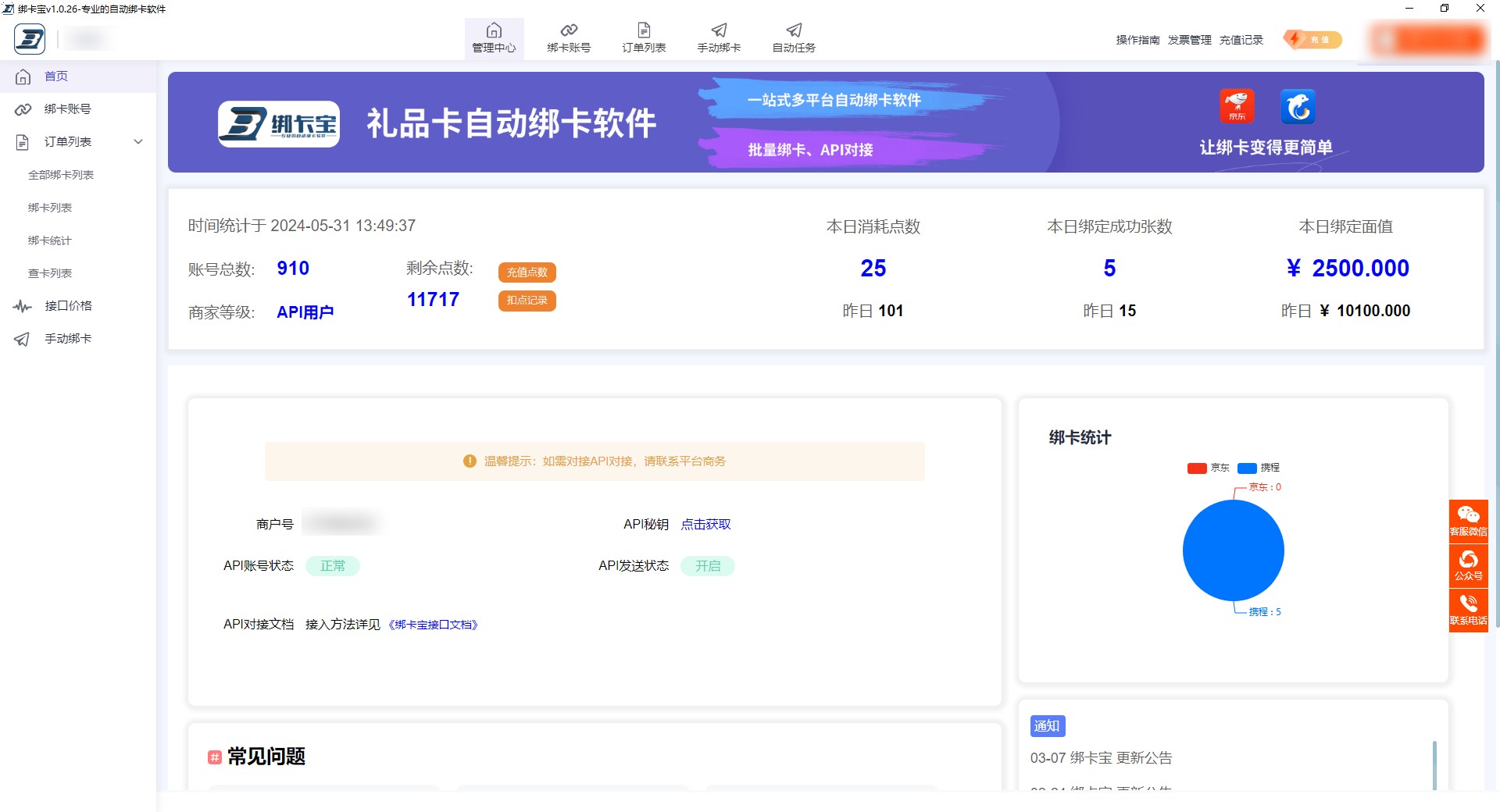Select the 首页 home icon in the sidebar
This screenshot has height=812, width=1500.
pos(23,76)
